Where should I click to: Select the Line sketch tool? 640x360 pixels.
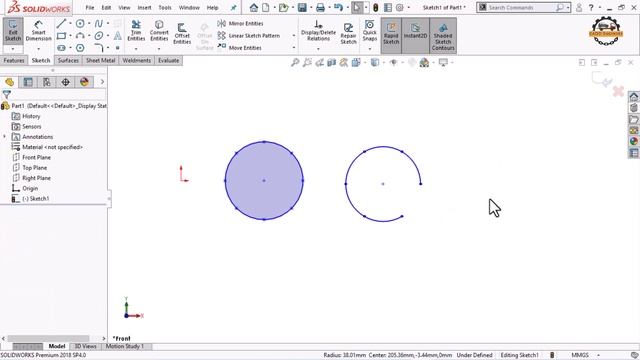point(61,24)
